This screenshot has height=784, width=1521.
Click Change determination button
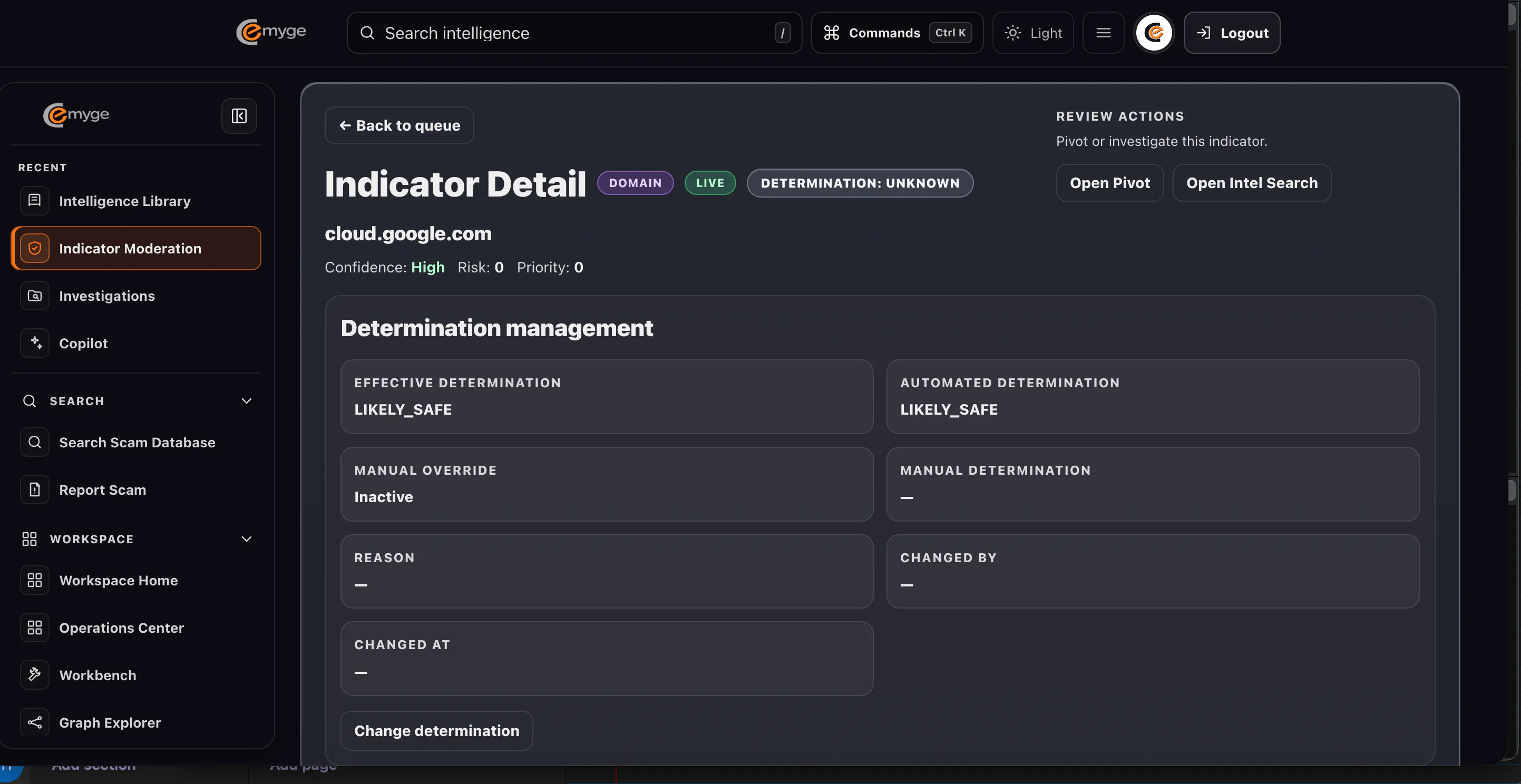[436, 731]
